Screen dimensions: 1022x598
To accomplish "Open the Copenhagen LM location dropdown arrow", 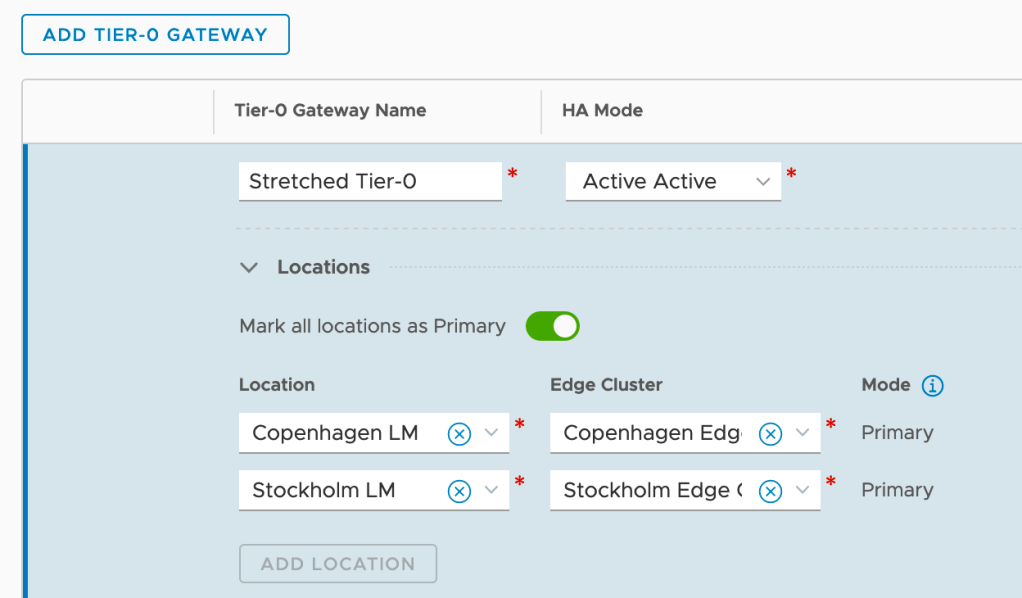I will pyautogui.click(x=491, y=433).
